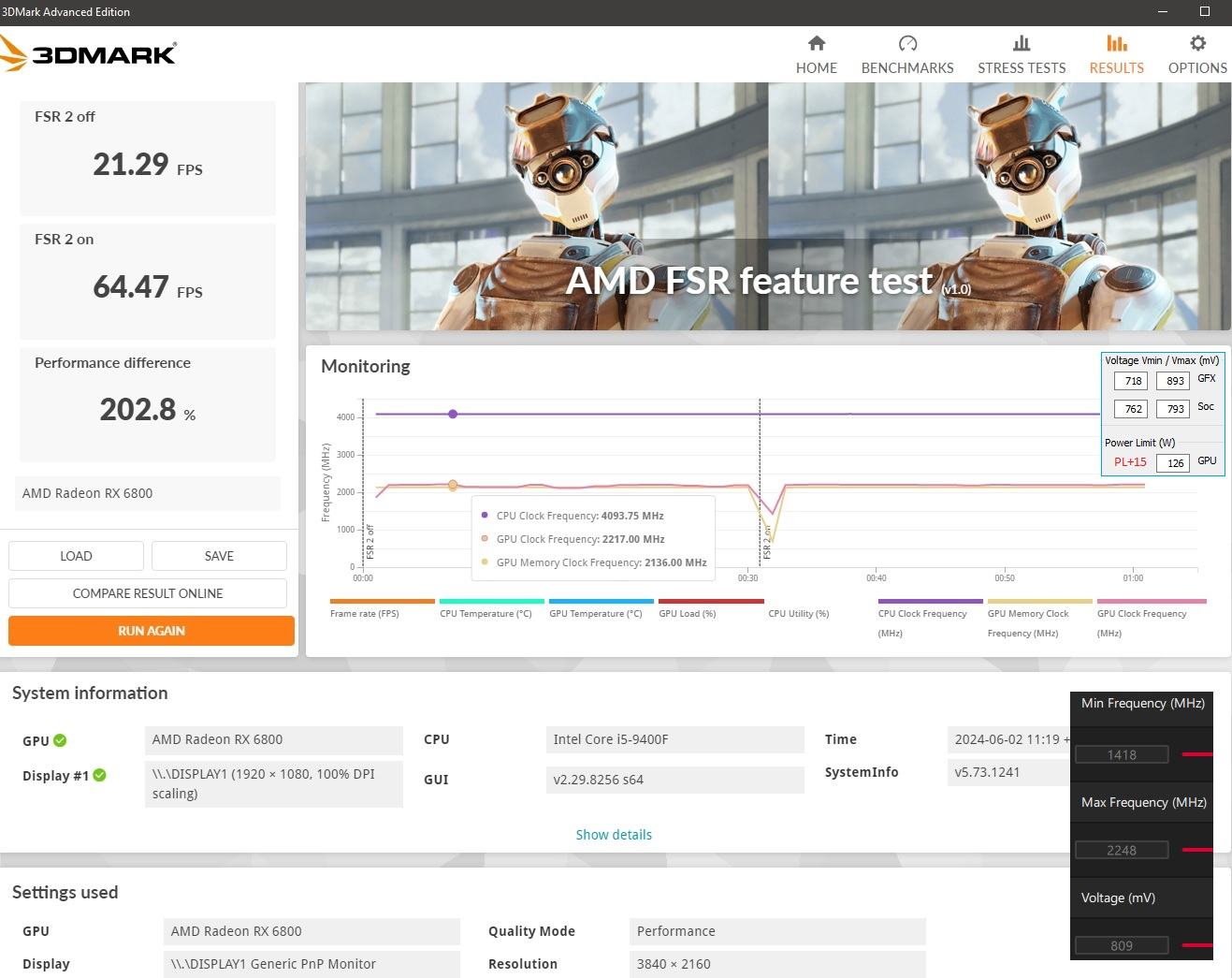Click the GFX Vmax 893 field
Viewport: 1232px width, 978px height.
point(1173,381)
